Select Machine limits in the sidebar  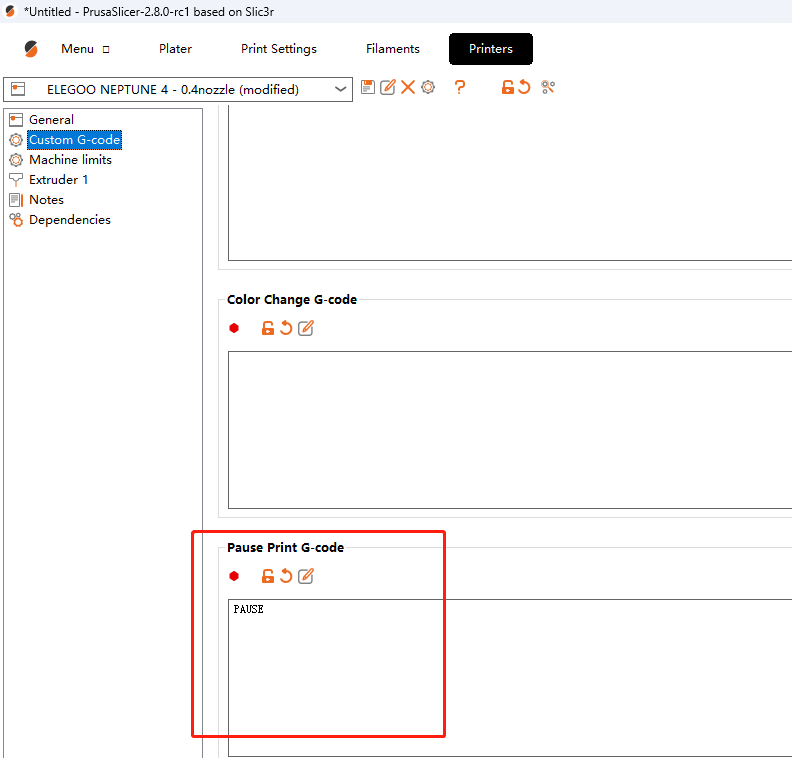pos(70,160)
